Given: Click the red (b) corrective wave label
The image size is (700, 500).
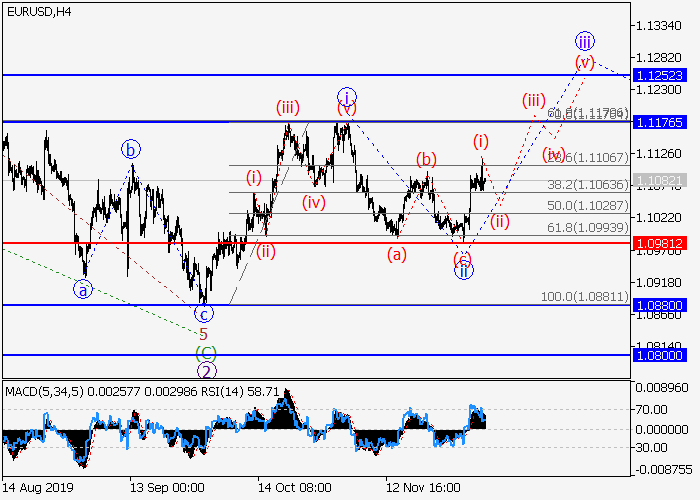Looking at the screenshot, I should [x=427, y=159].
